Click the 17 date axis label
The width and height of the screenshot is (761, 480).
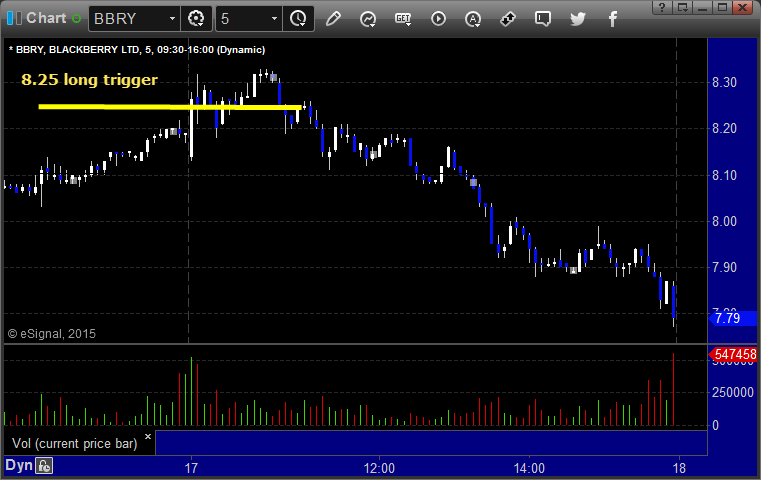pyautogui.click(x=191, y=468)
